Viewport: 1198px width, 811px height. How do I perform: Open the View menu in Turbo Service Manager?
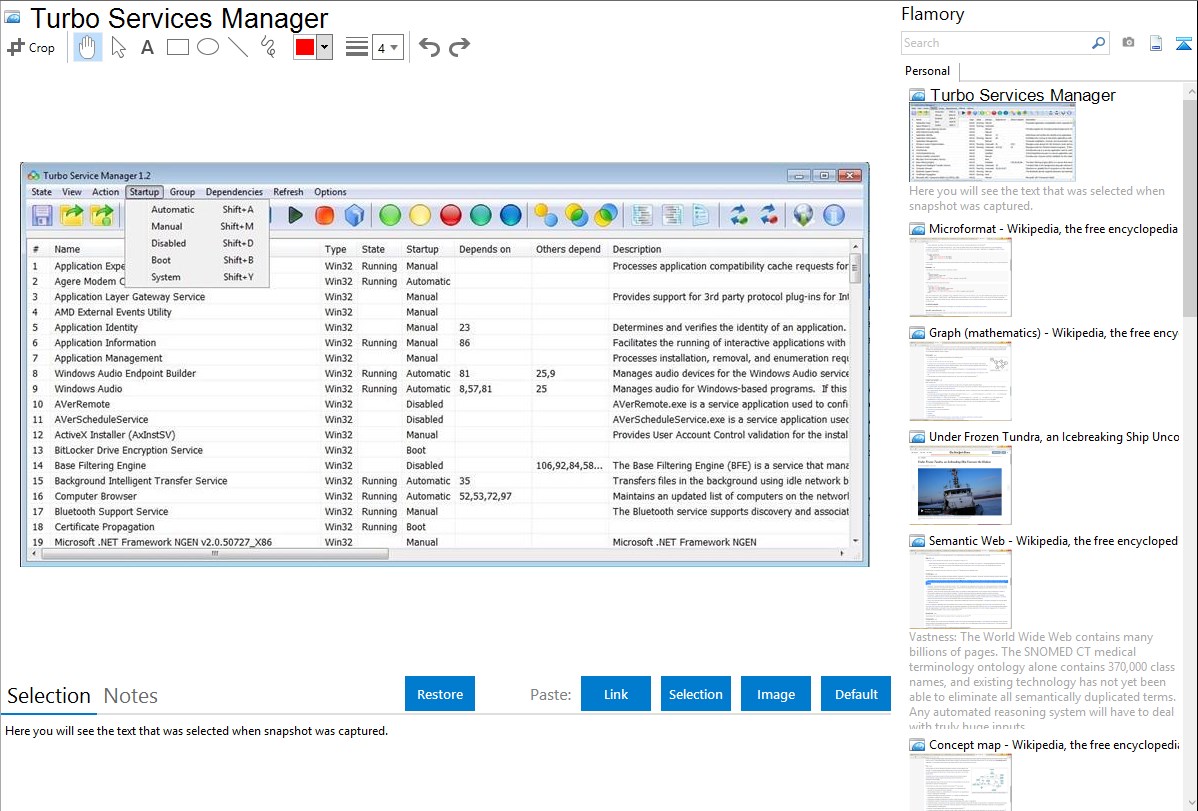(72, 192)
